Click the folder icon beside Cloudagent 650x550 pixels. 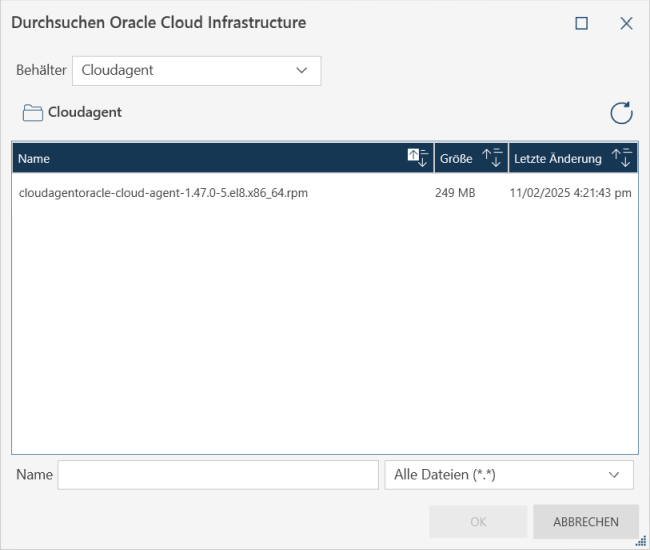(32, 113)
